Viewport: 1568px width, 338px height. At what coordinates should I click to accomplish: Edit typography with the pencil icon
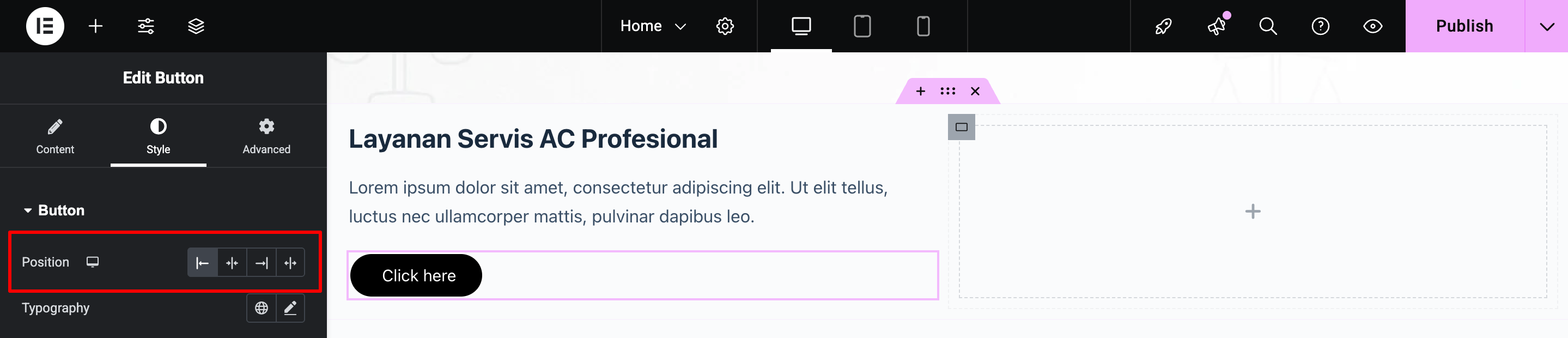click(x=290, y=308)
